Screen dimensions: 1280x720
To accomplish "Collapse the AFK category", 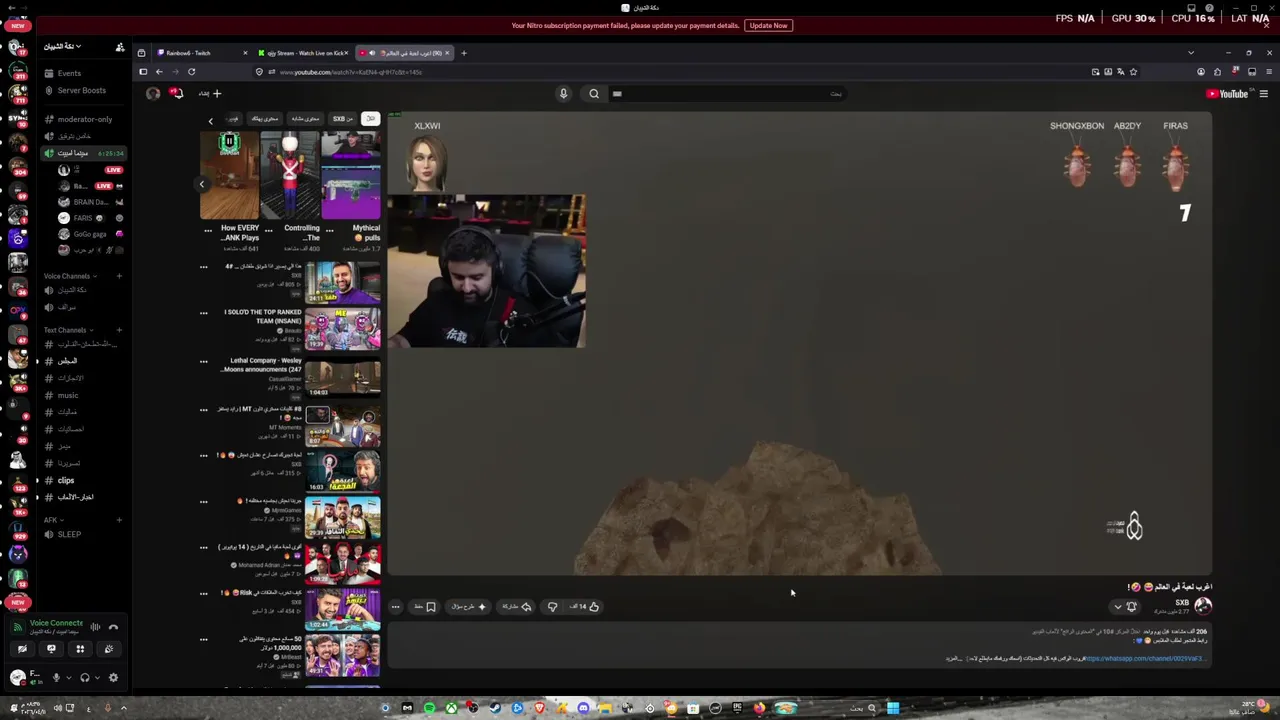I will (53, 520).
